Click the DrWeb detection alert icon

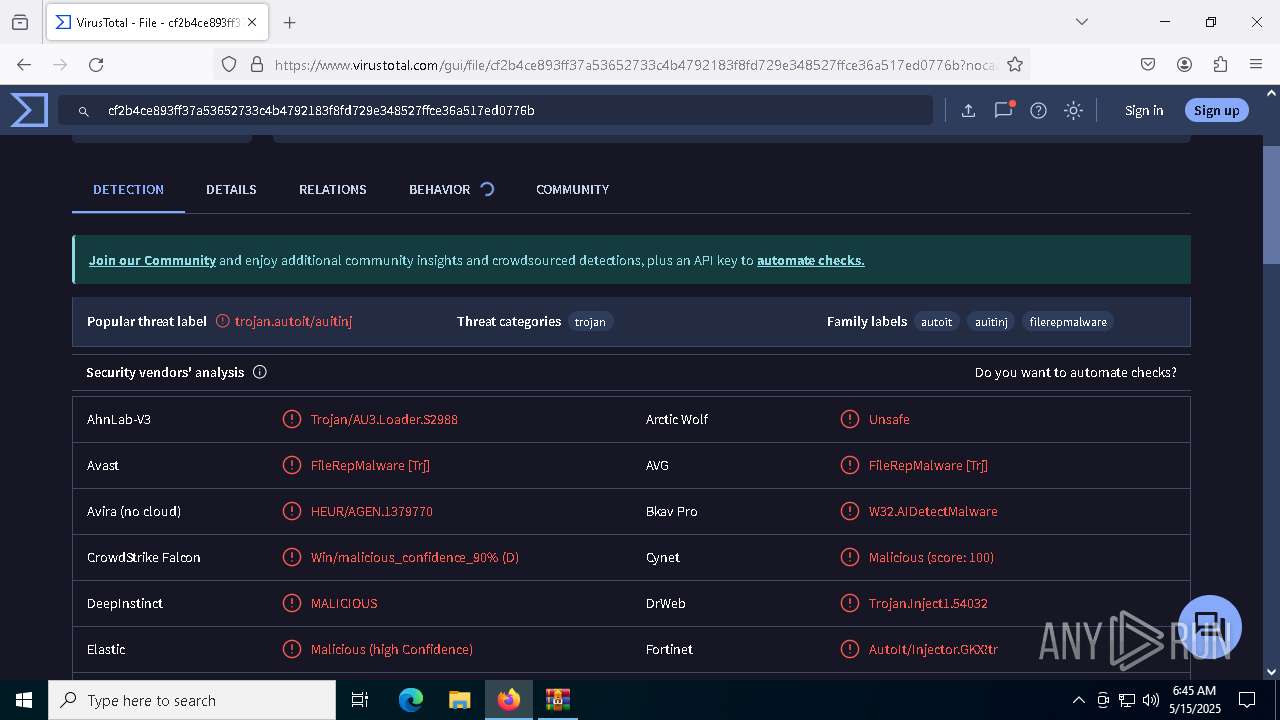pos(850,603)
